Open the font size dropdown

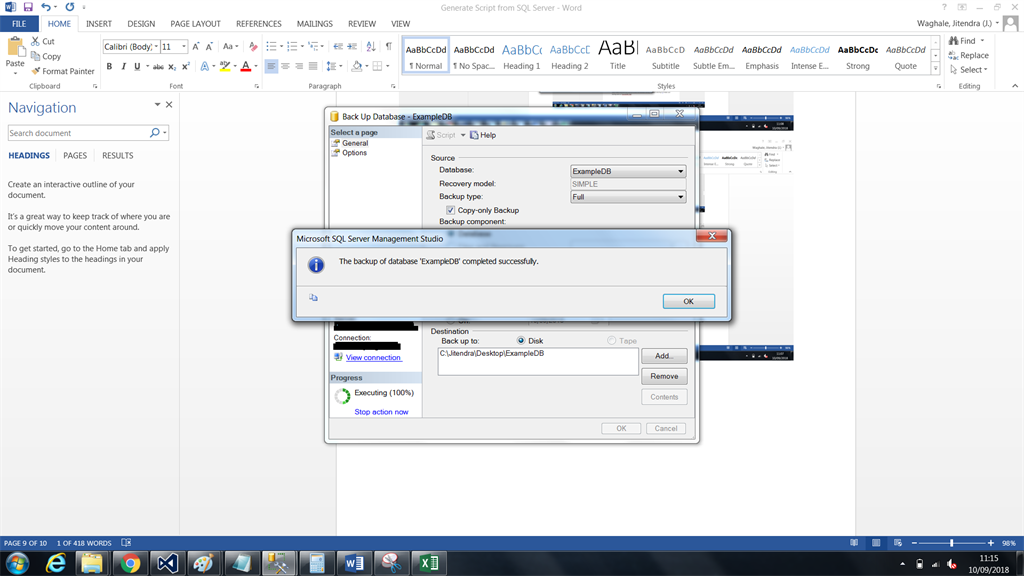184,46
